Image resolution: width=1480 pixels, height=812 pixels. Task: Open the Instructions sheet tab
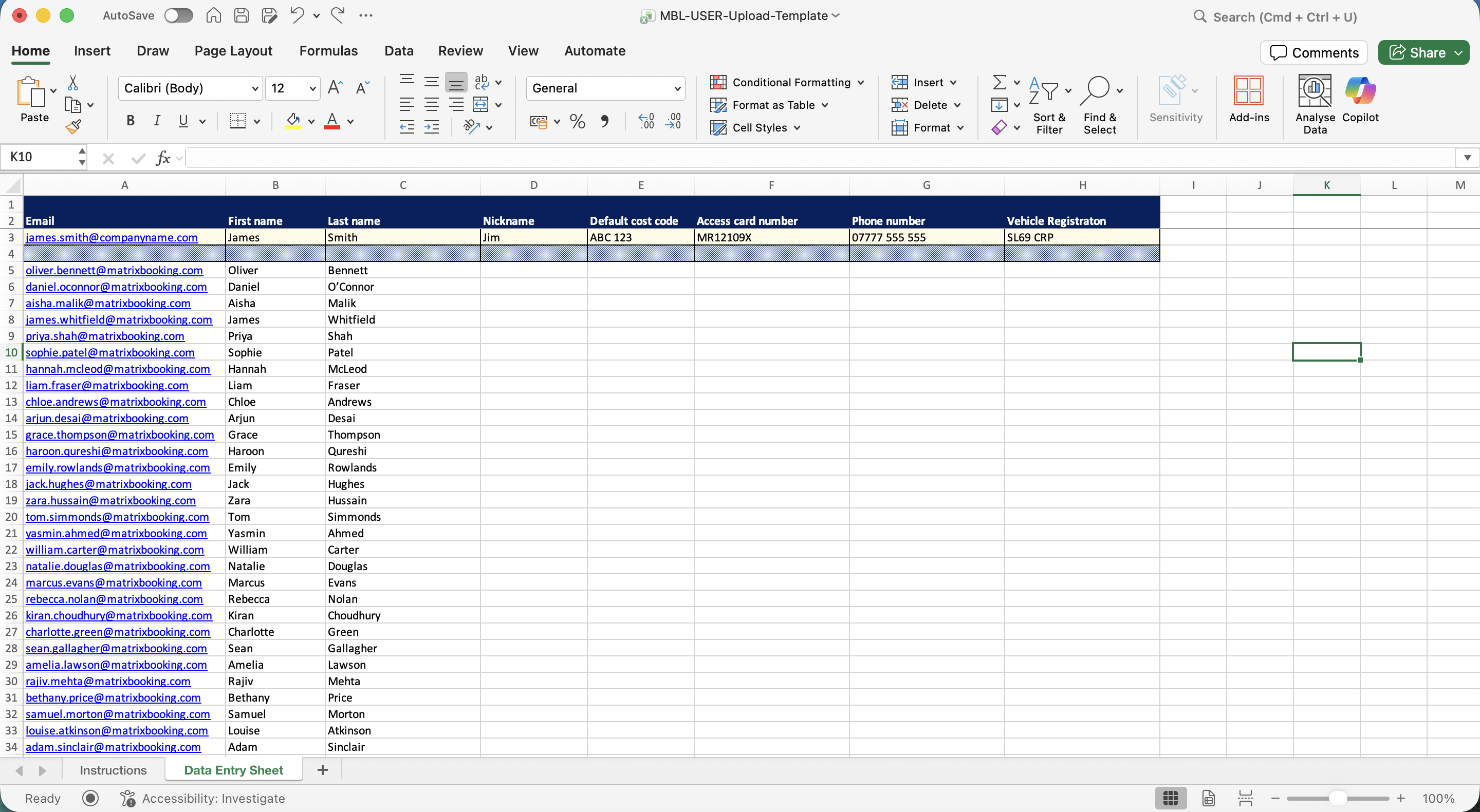113,769
